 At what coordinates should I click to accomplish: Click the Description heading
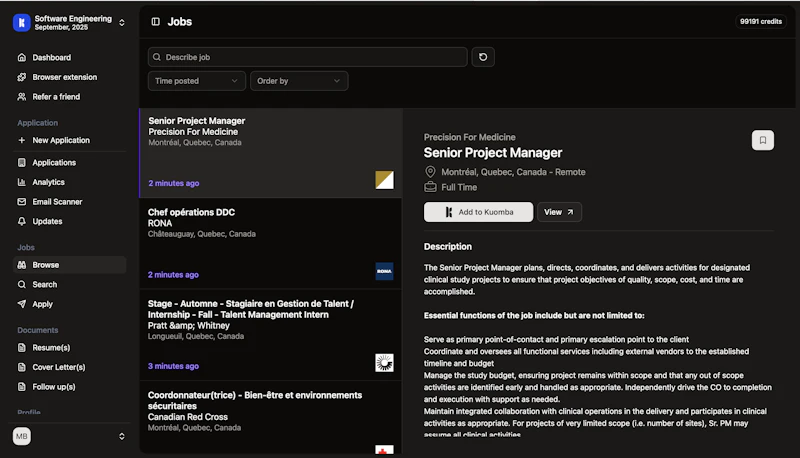point(447,246)
